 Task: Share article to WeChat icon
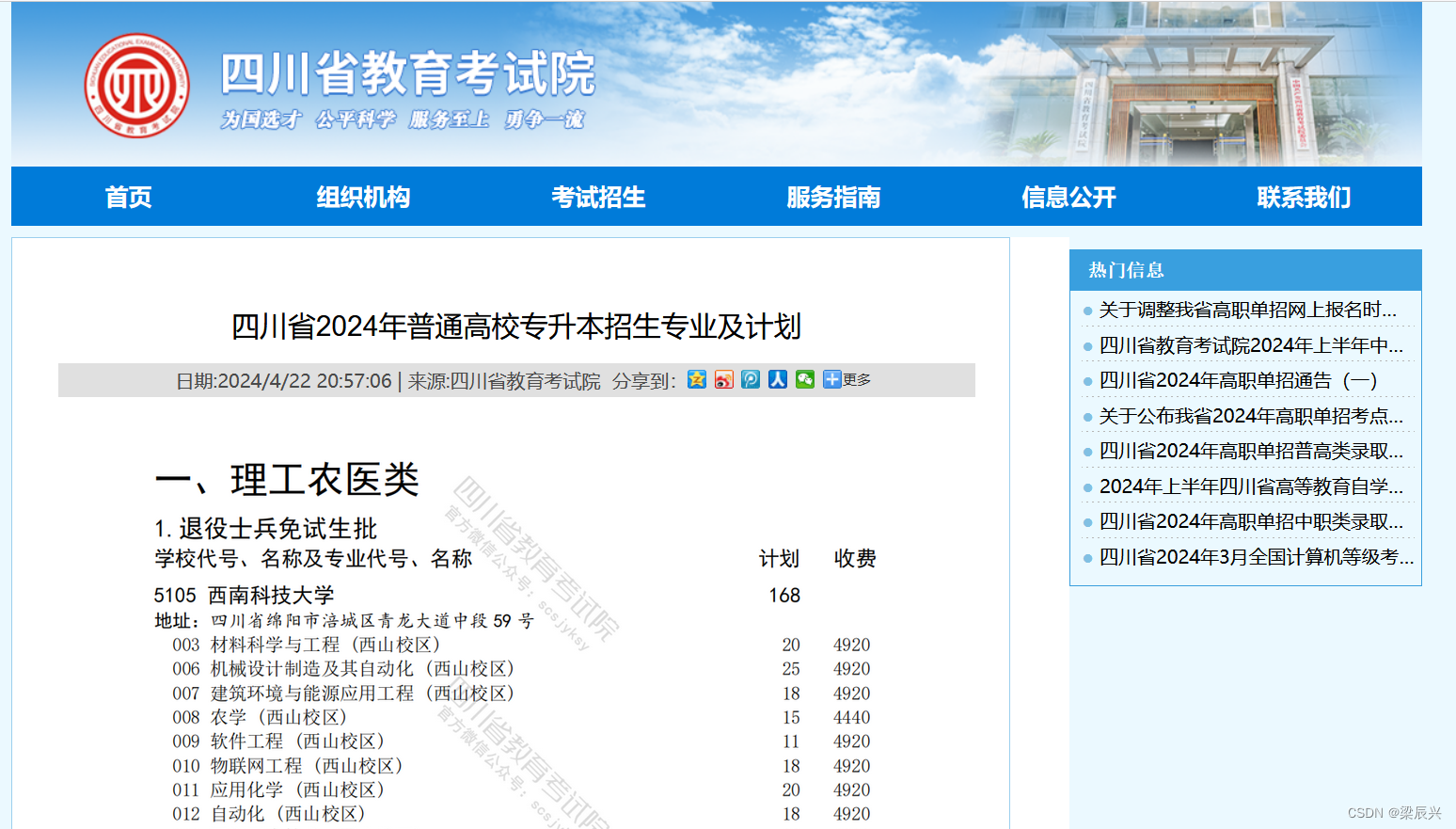pos(805,379)
